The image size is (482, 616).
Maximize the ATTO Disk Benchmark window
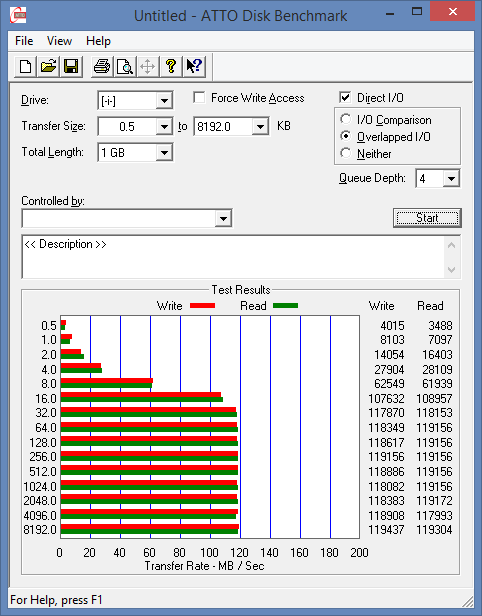417,12
